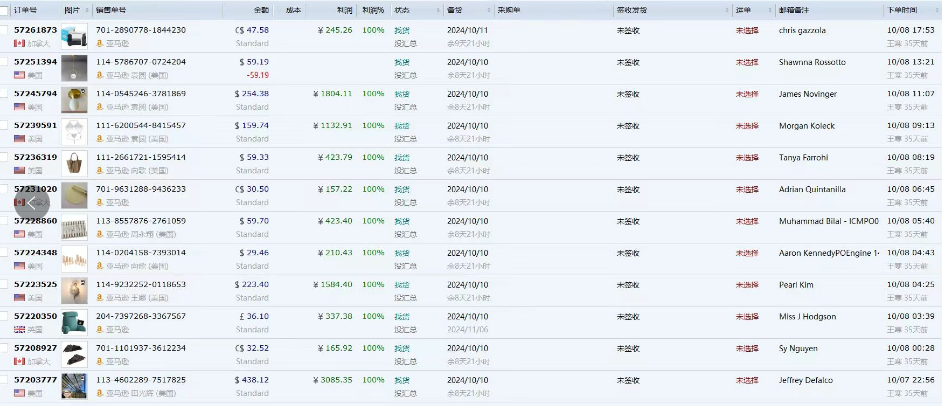Image resolution: width=942 pixels, height=406 pixels.
Task: Click Amazon icon in order 57236319 row
Action: coord(100,171)
